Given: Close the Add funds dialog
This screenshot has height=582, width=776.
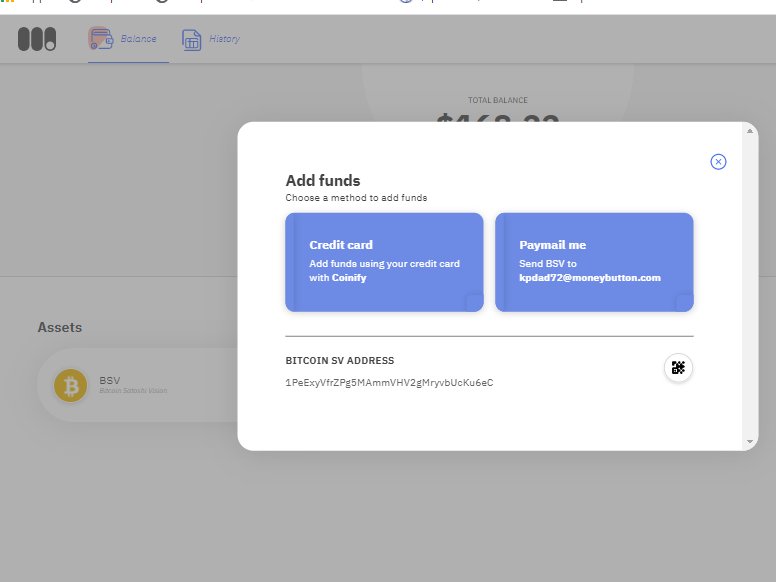Looking at the screenshot, I should (x=718, y=162).
